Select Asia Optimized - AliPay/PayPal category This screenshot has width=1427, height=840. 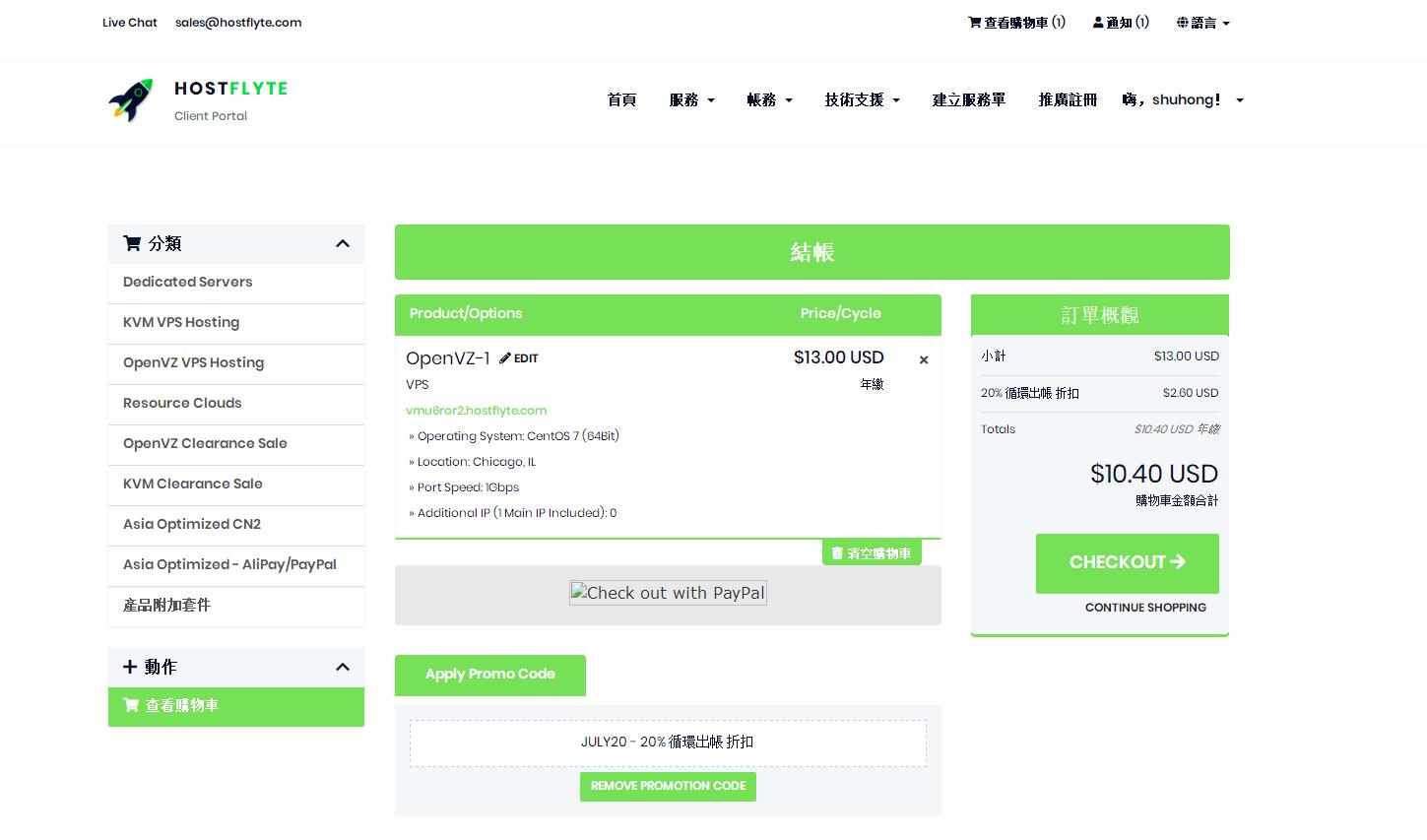point(236,565)
